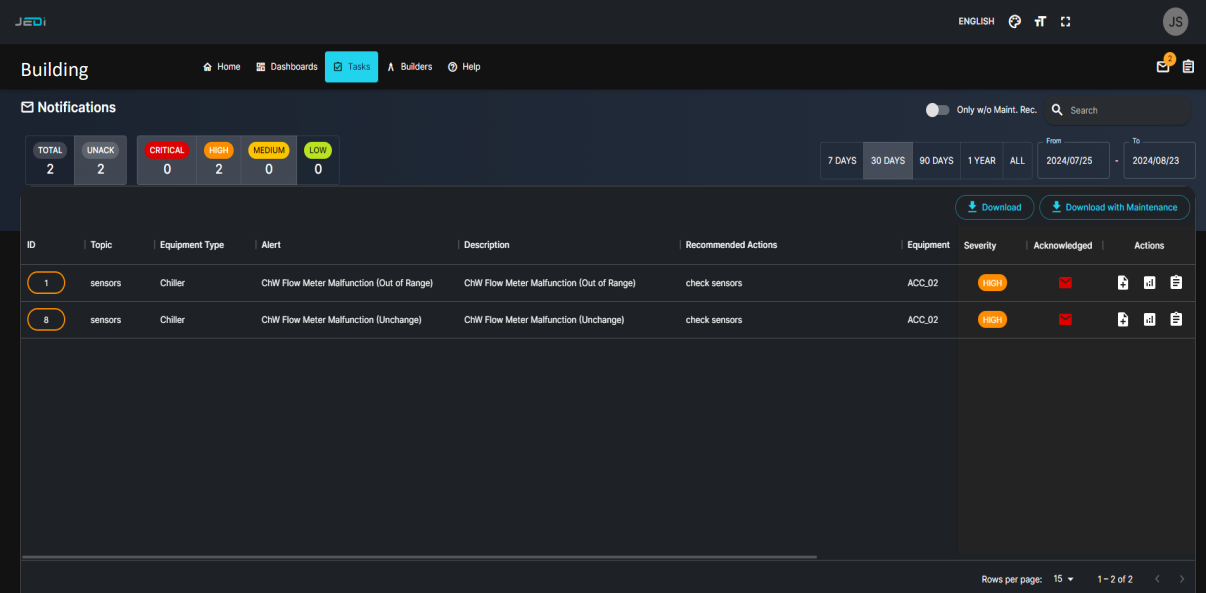Sort by ID column header
The image size is (1206, 593).
pyautogui.click(x=31, y=245)
